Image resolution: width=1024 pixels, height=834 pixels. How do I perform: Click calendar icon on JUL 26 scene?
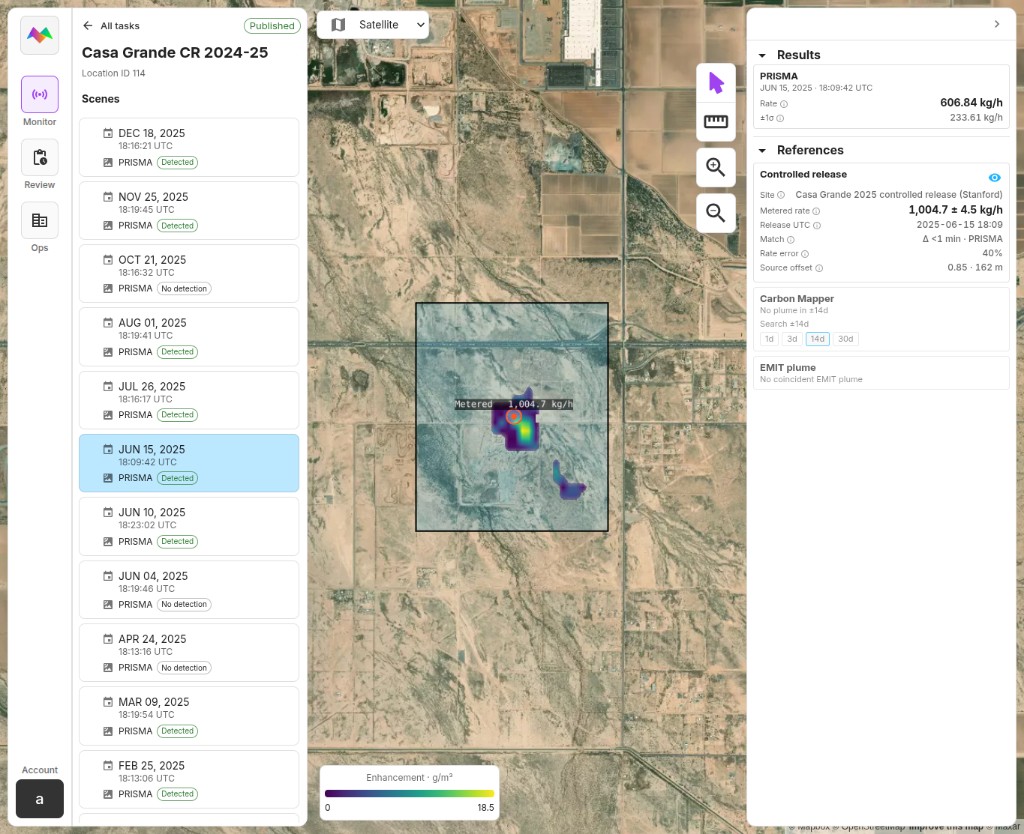[x=108, y=386]
